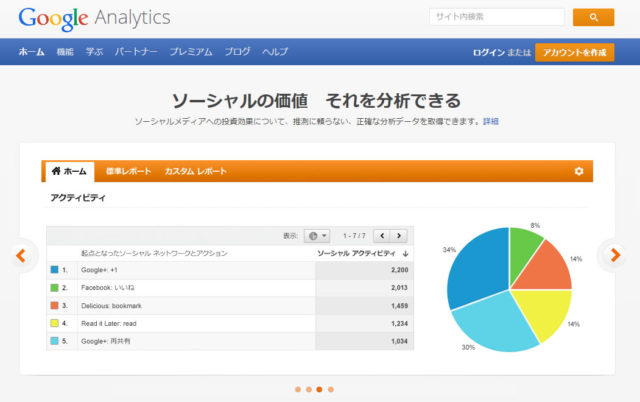Screen dimensions: 640x402
Task: Open 学ぶ in the navigation bar
Action: [94, 52]
